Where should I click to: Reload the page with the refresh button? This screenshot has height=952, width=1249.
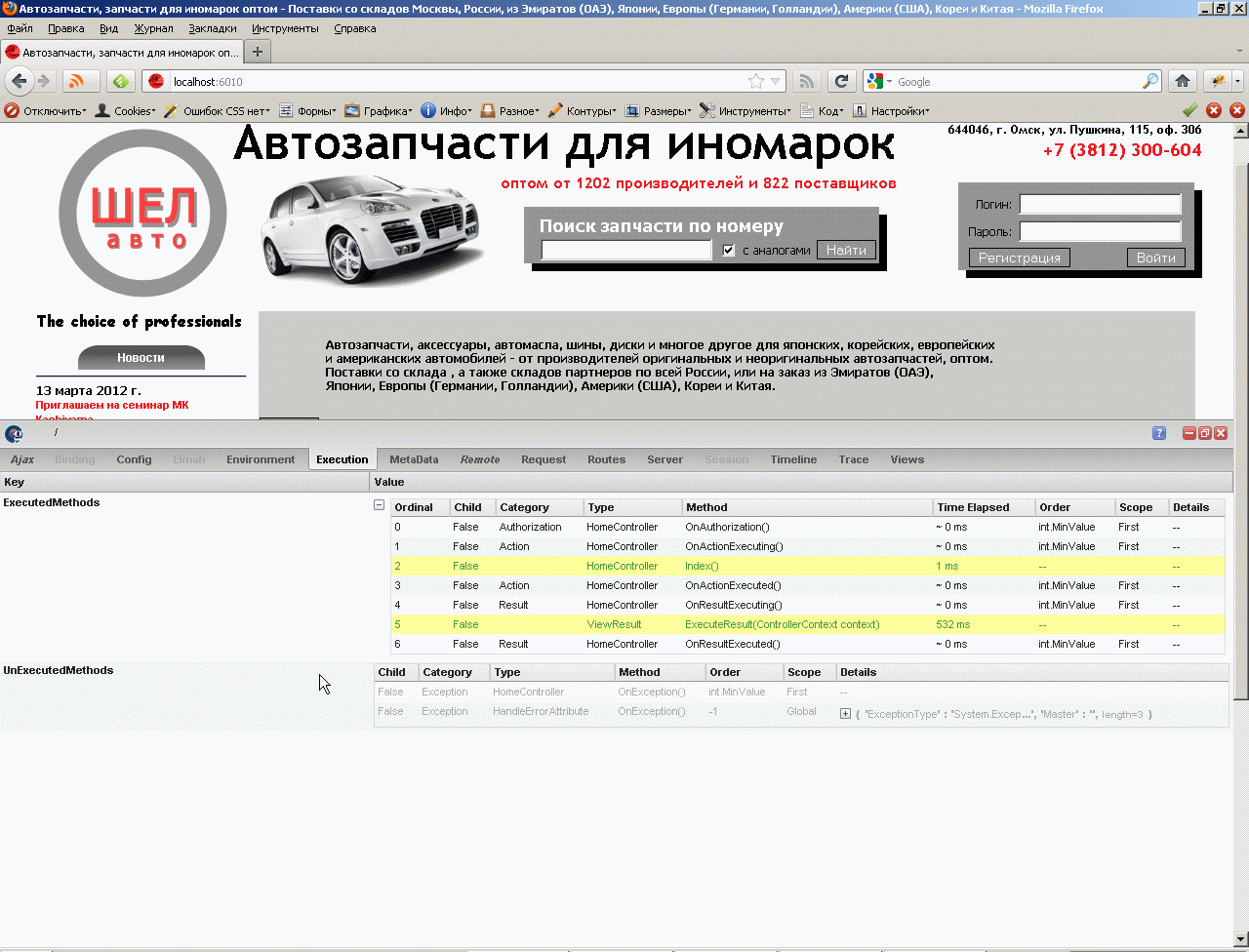[x=842, y=81]
